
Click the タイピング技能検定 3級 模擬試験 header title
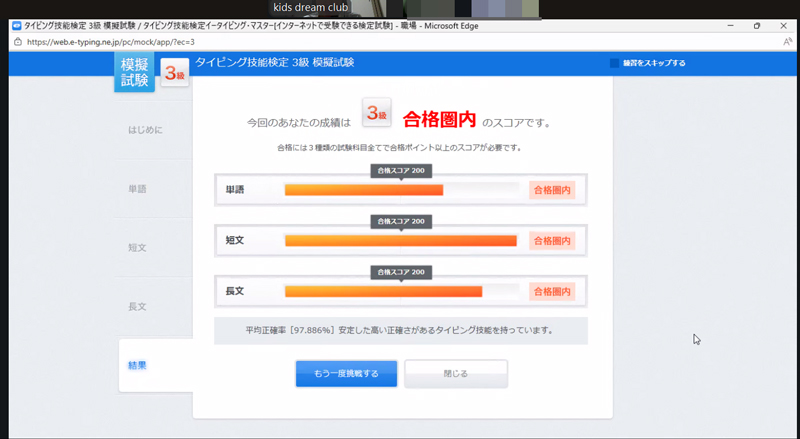[x=274, y=63]
